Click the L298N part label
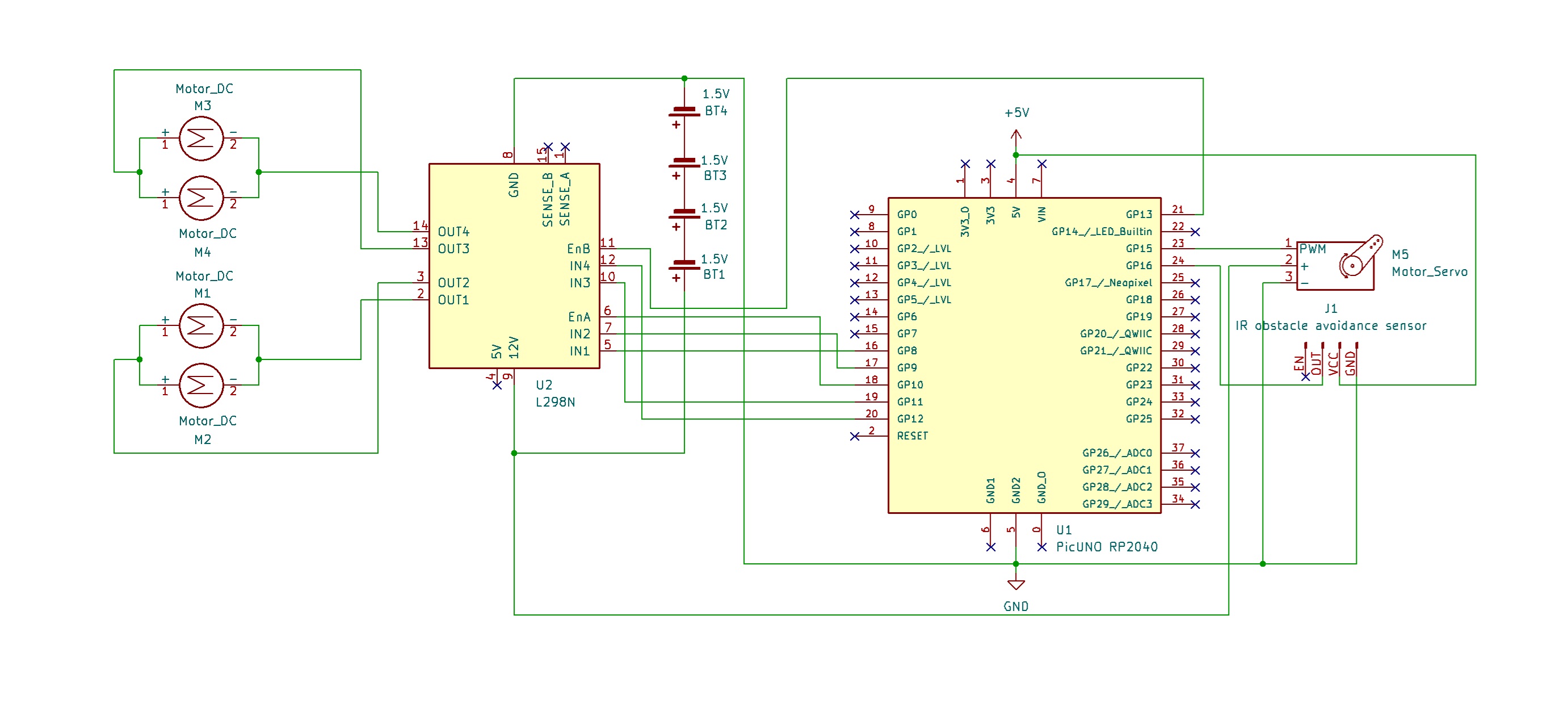 [x=555, y=402]
